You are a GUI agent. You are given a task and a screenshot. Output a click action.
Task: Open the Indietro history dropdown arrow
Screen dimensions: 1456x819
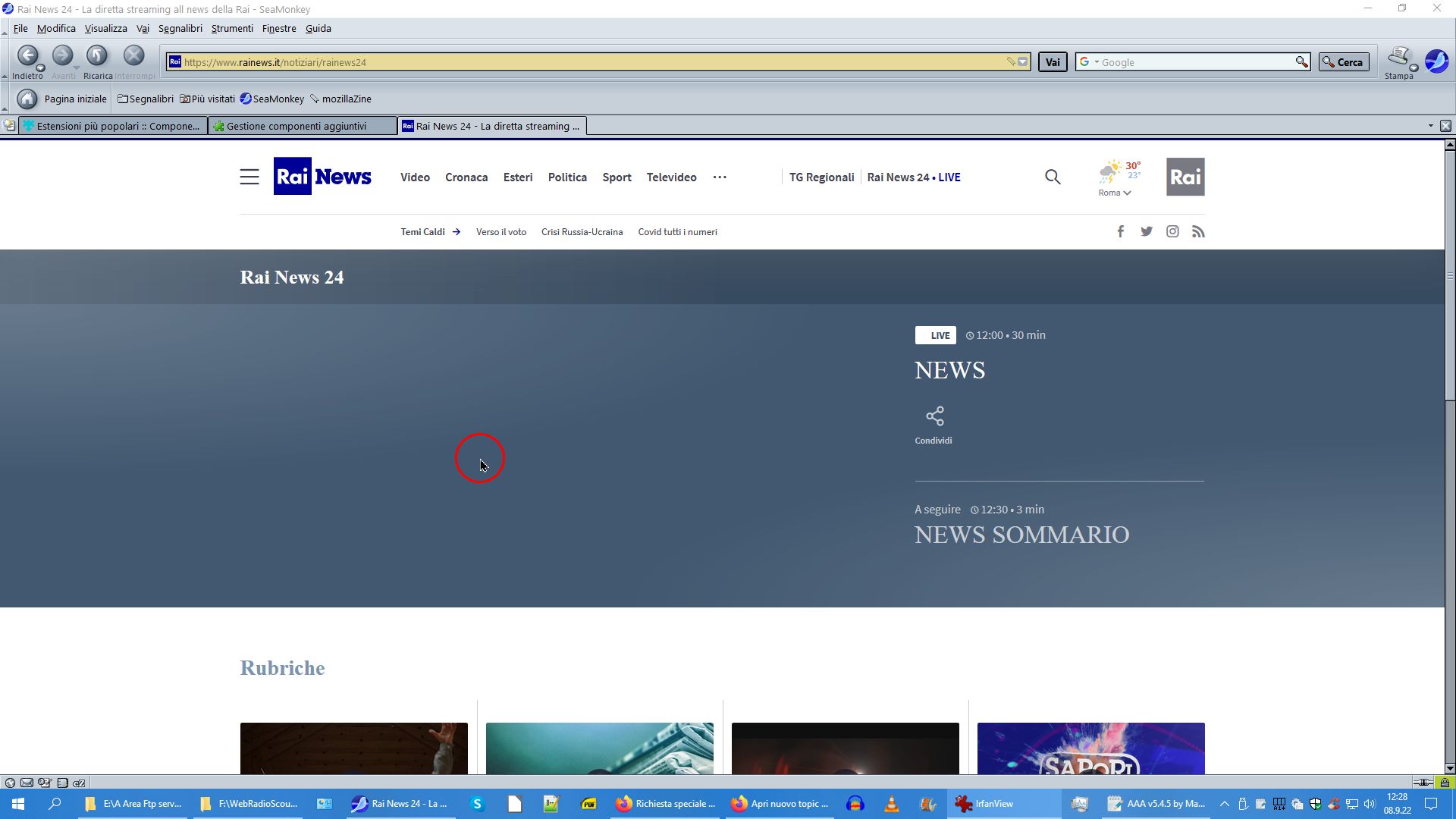coord(41,68)
